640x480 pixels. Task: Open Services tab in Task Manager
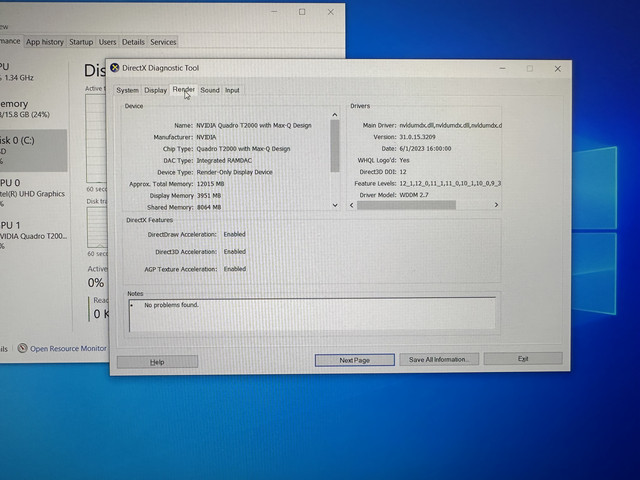pyautogui.click(x=163, y=42)
